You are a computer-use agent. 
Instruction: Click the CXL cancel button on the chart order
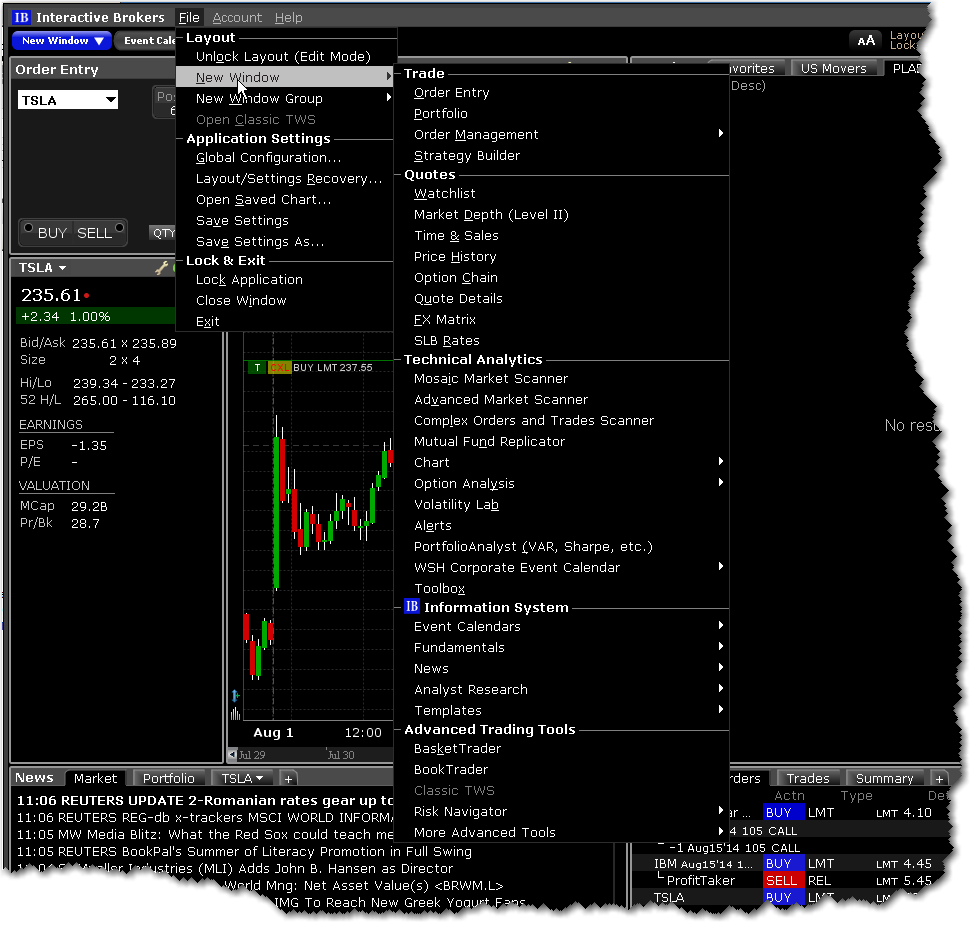point(279,368)
